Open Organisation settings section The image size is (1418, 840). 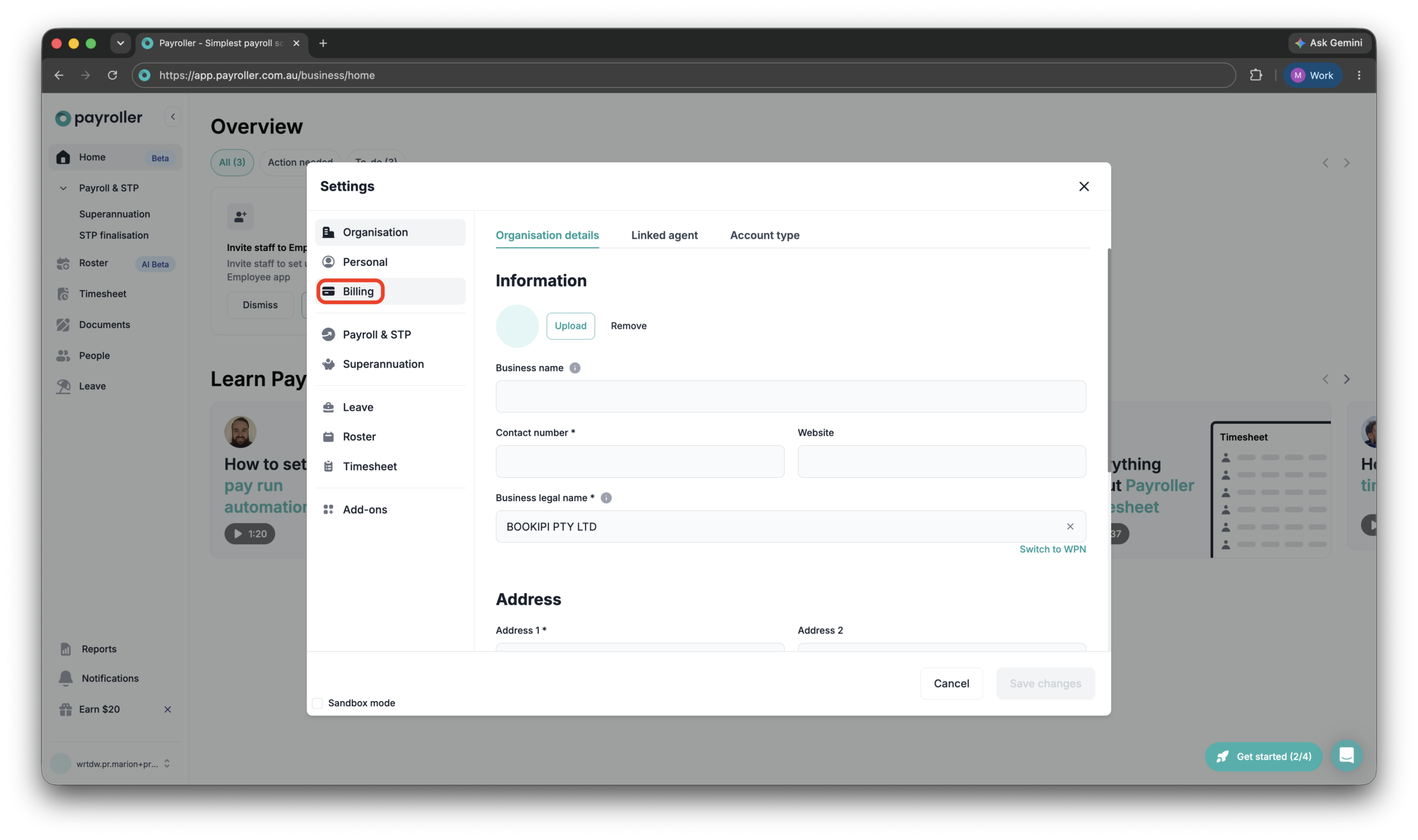click(x=390, y=232)
